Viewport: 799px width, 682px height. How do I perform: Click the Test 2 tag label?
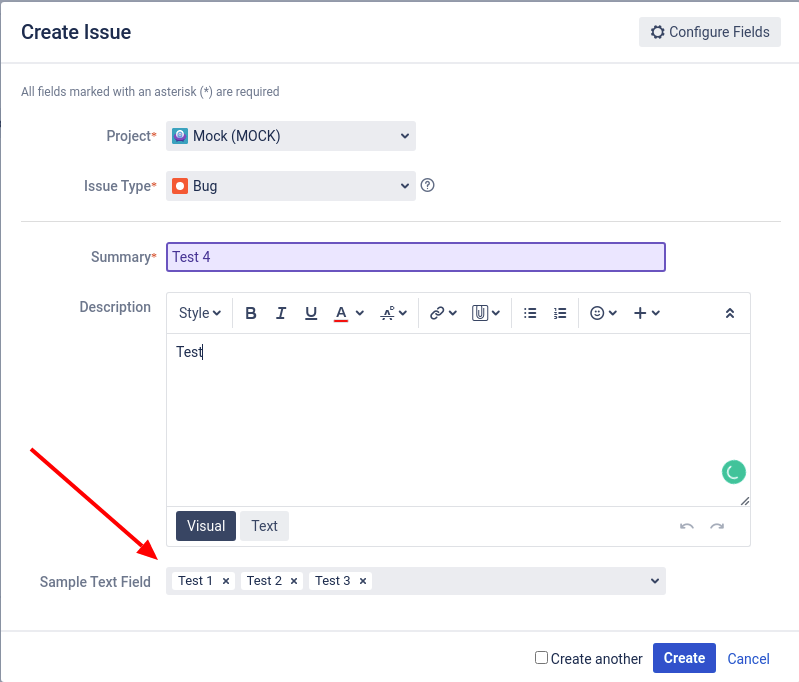click(x=264, y=581)
